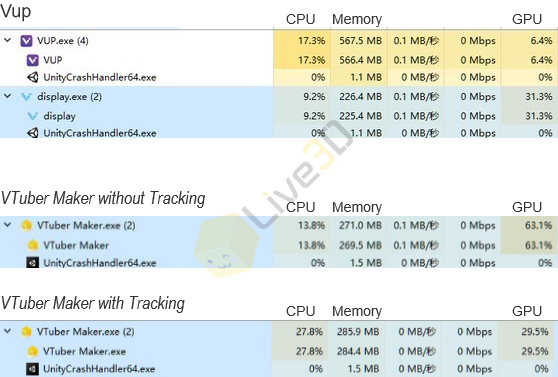Viewport: 558px width, 377px height.
Task: Collapse the VUP.exe (4) process group
Action: click(x=7, y=40)
